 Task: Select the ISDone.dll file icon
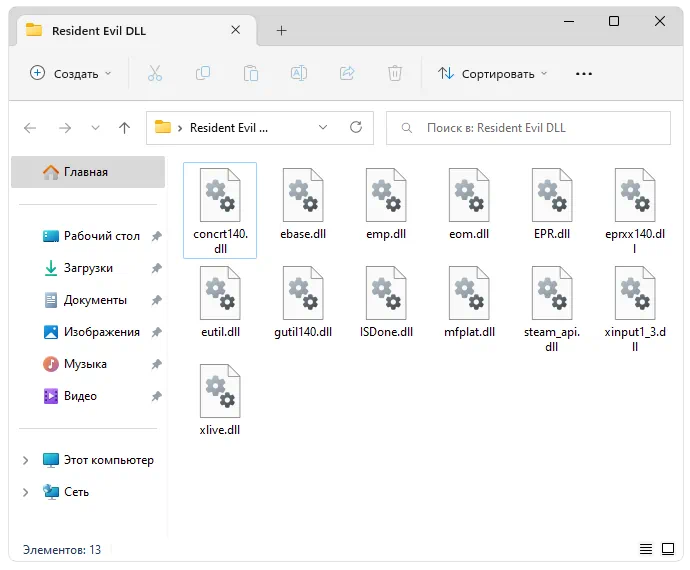click(386, 293)
